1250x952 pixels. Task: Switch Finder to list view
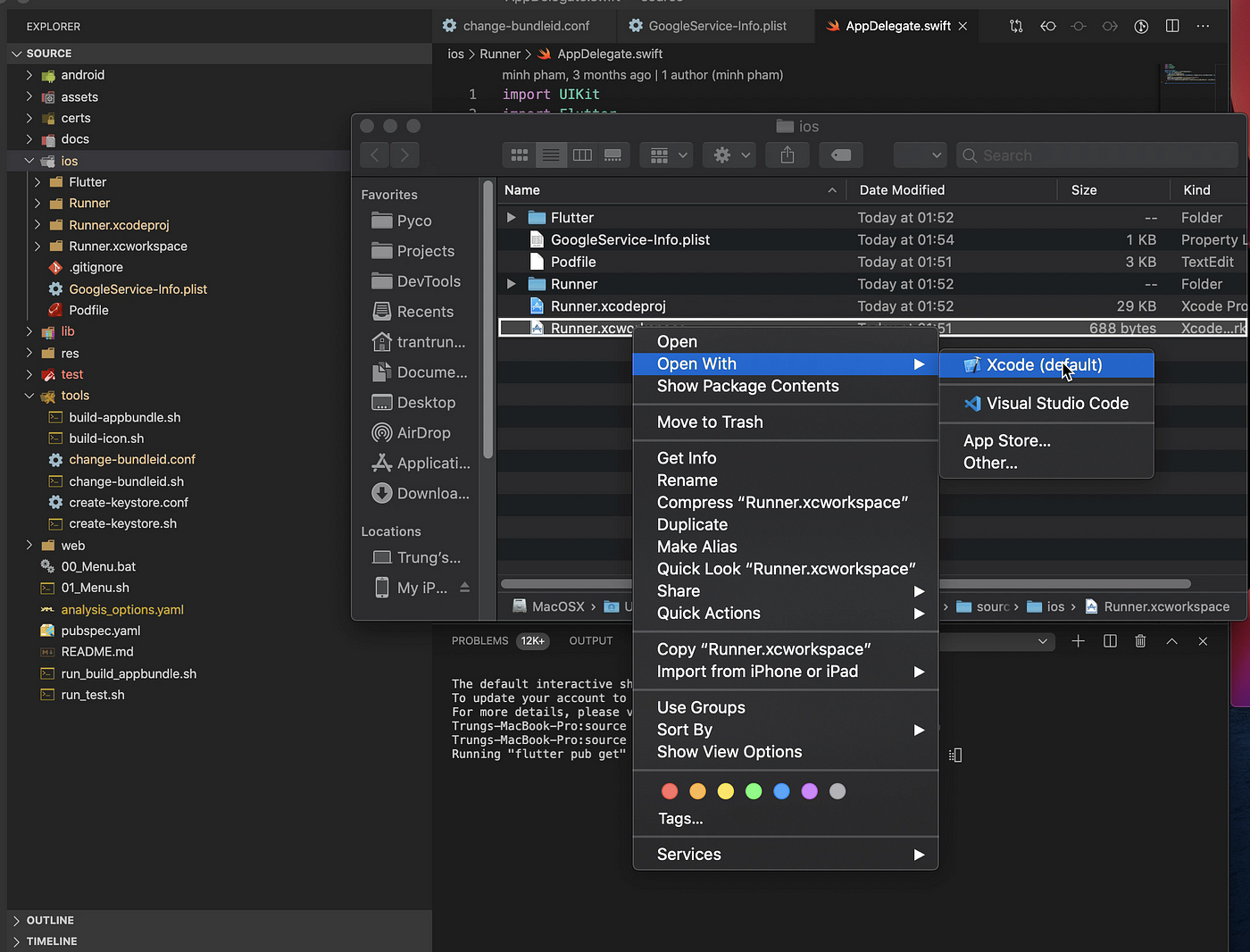pos(551,154)
